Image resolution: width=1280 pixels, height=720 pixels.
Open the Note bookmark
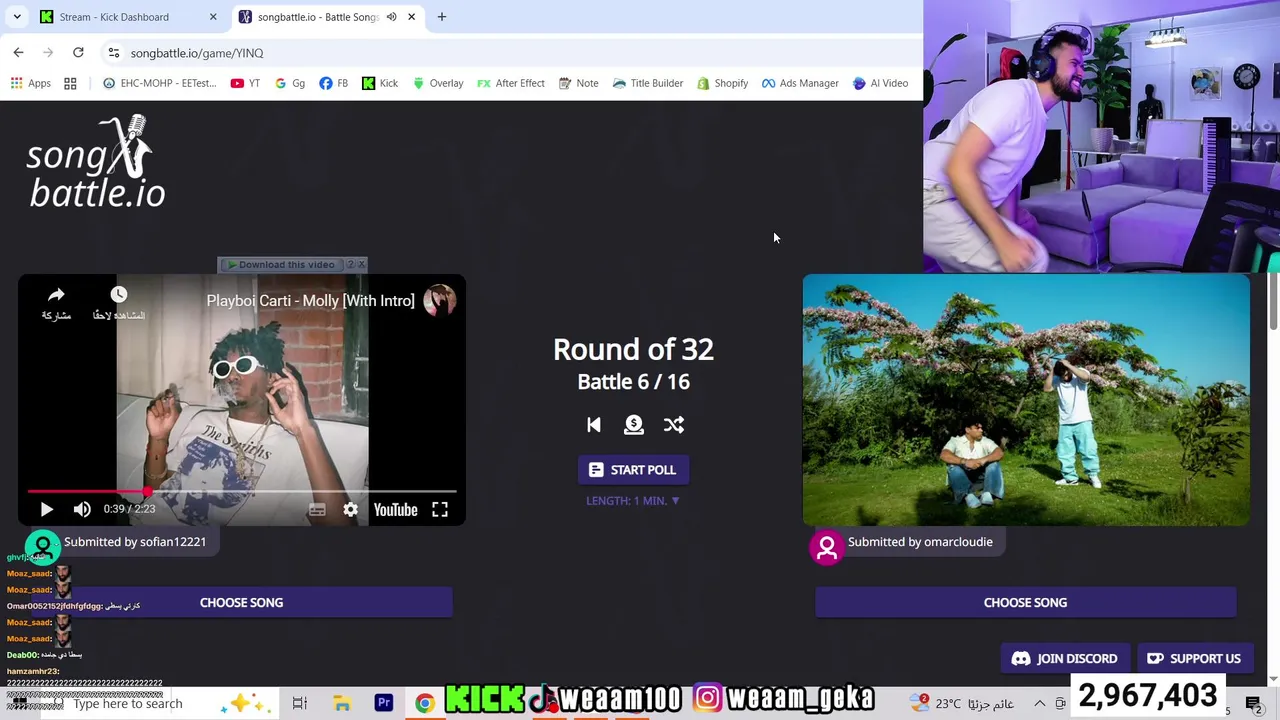(x=578, y=83)
